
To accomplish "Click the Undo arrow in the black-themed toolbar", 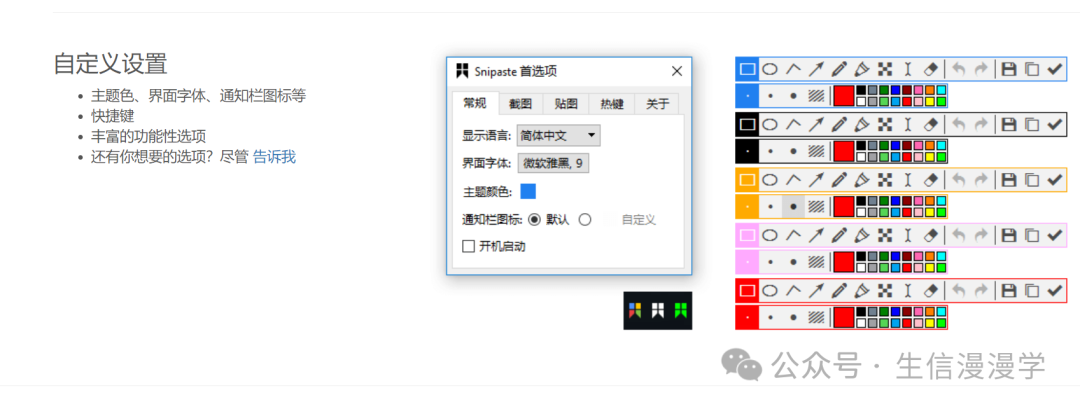I will pos(958,125).
